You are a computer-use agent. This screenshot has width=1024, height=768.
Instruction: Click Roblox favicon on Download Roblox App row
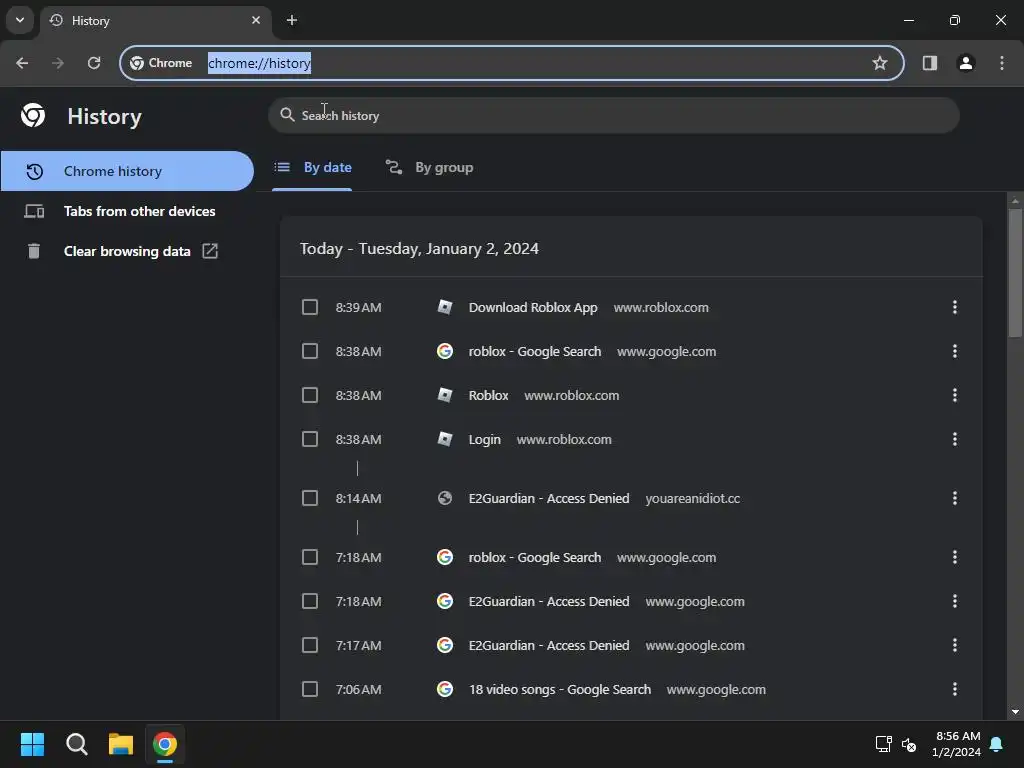coord(445,307)
